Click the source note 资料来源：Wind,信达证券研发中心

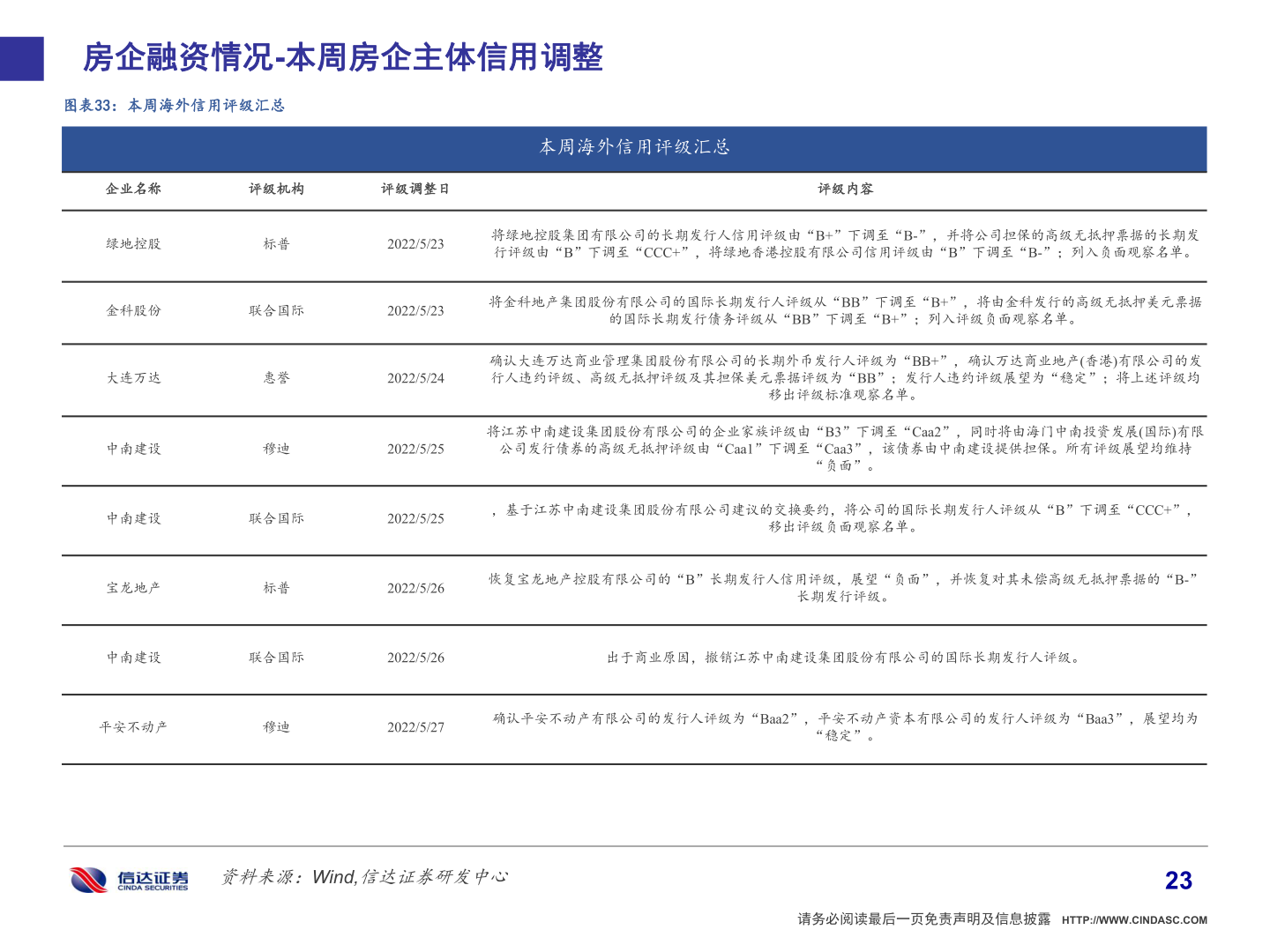click(x=364, y=877)
